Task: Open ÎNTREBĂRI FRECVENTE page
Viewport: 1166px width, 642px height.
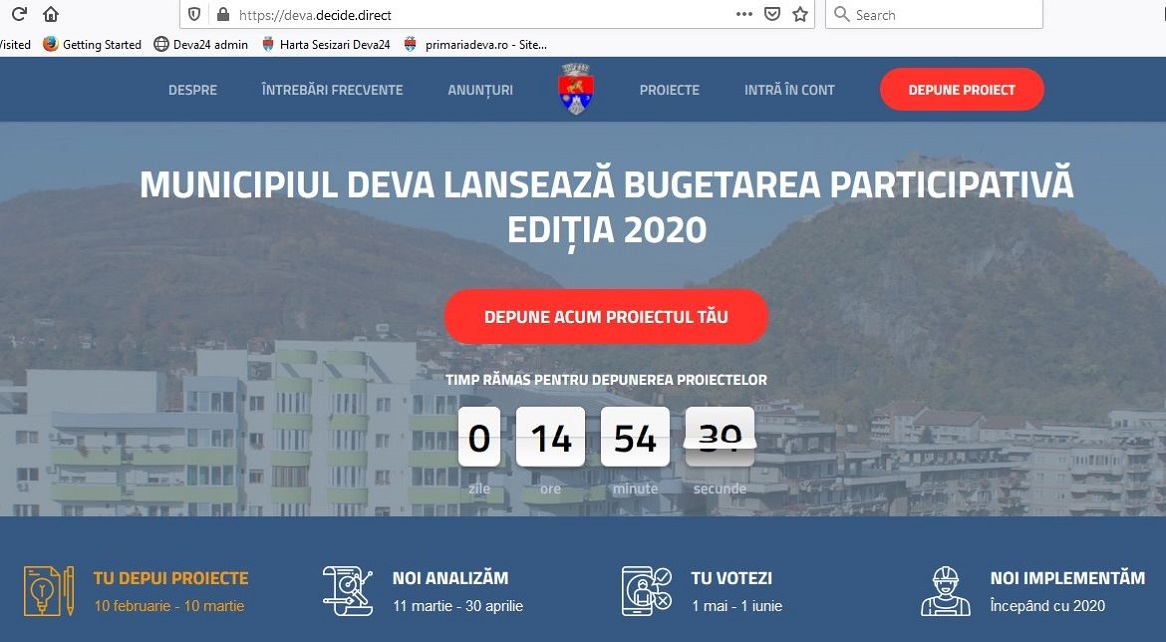Action: (x=332, y=90)
